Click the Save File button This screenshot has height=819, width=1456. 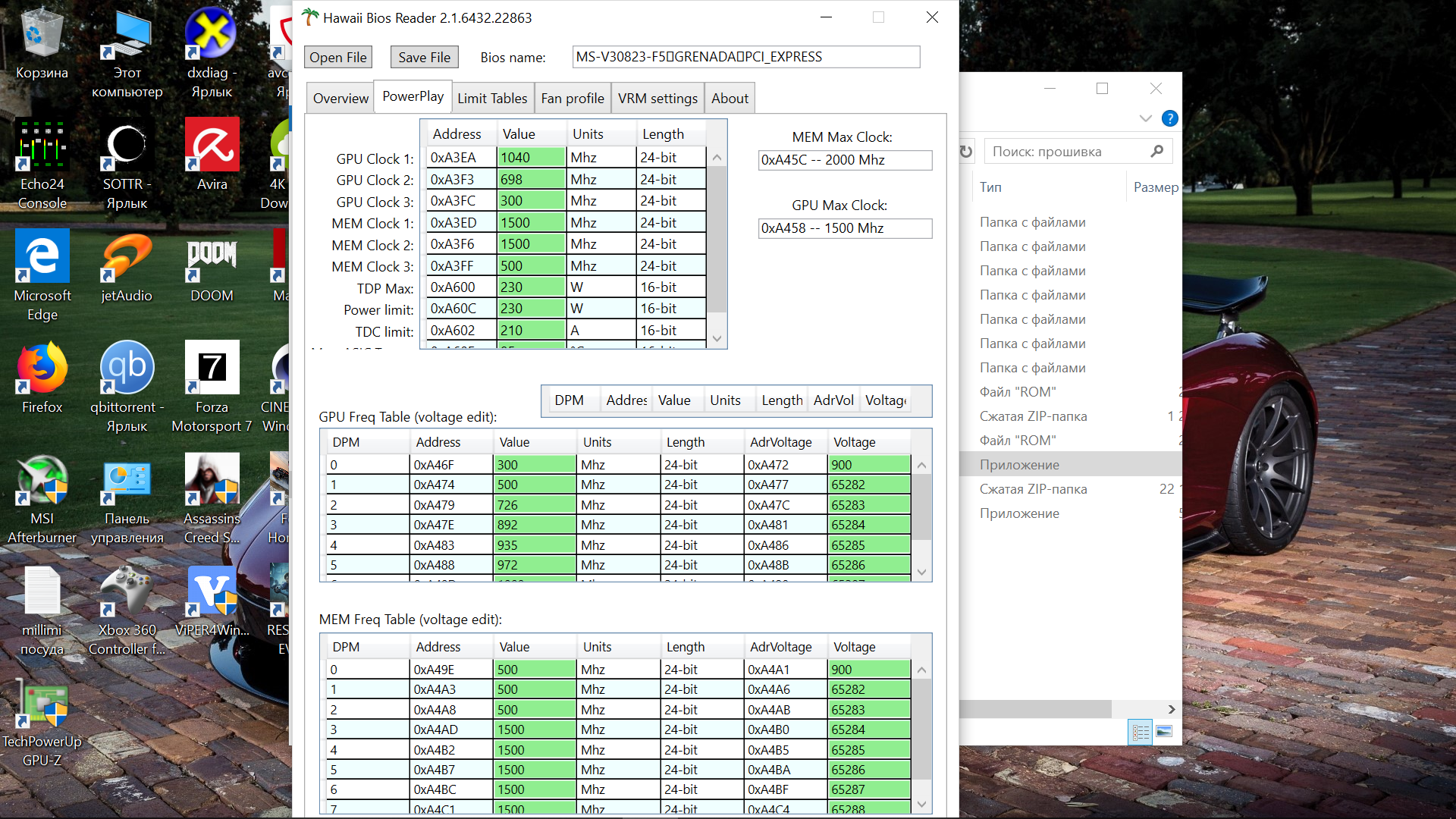(x=424, y=57)
